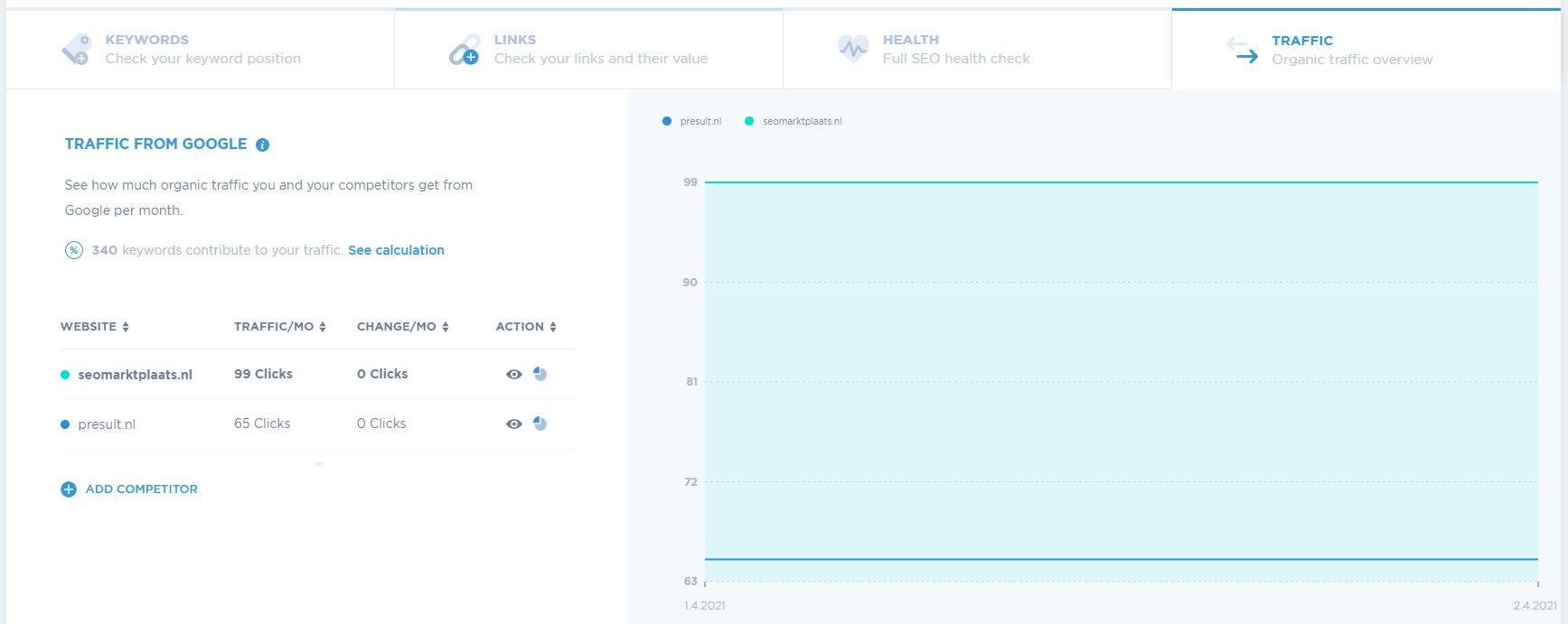Image resolution: width=1568 pixels, height=624 pixels.
Task: Sort the table by Website column
Action: (95, 327)
